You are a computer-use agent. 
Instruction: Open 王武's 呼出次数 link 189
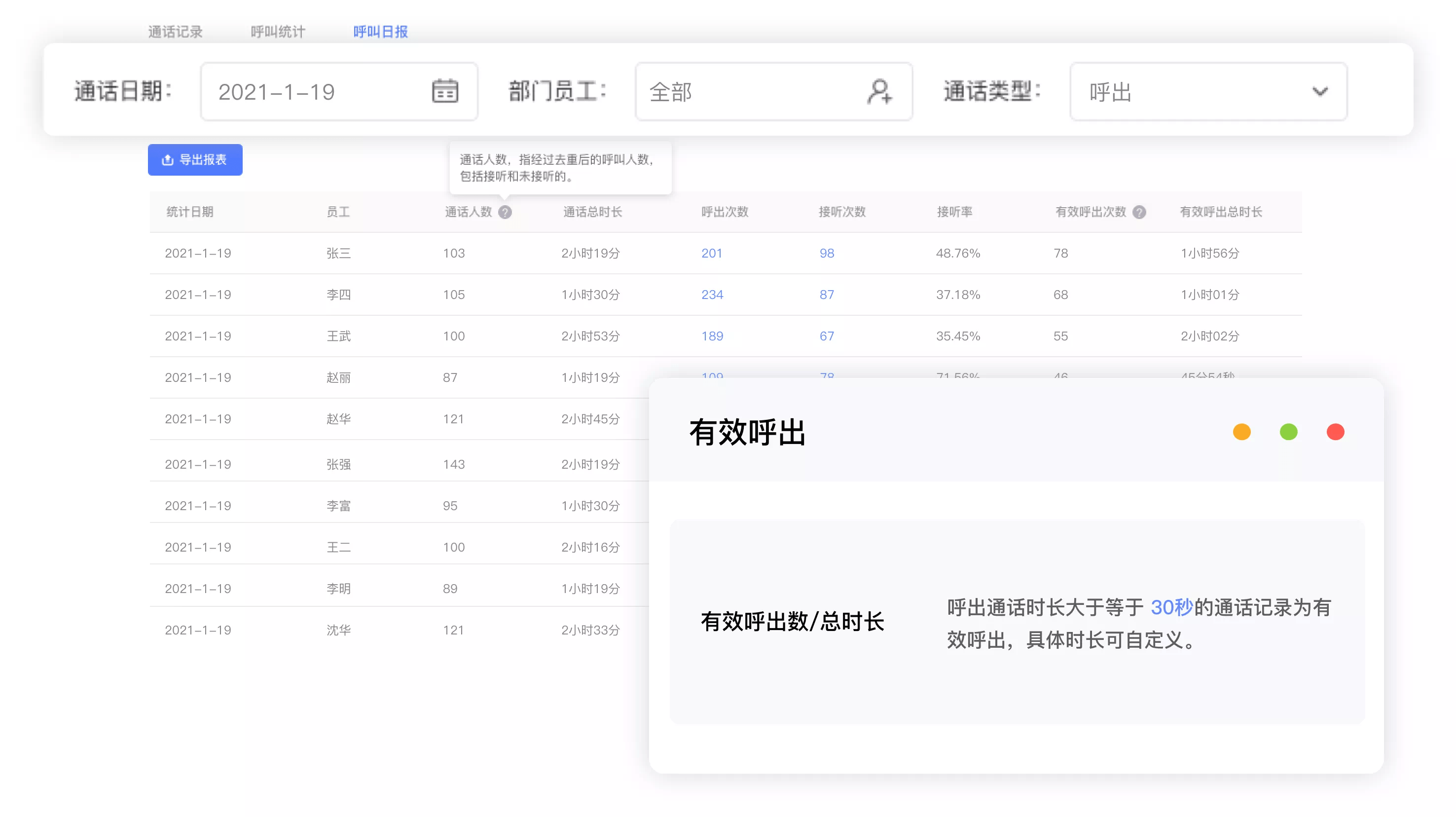(712, 336)
